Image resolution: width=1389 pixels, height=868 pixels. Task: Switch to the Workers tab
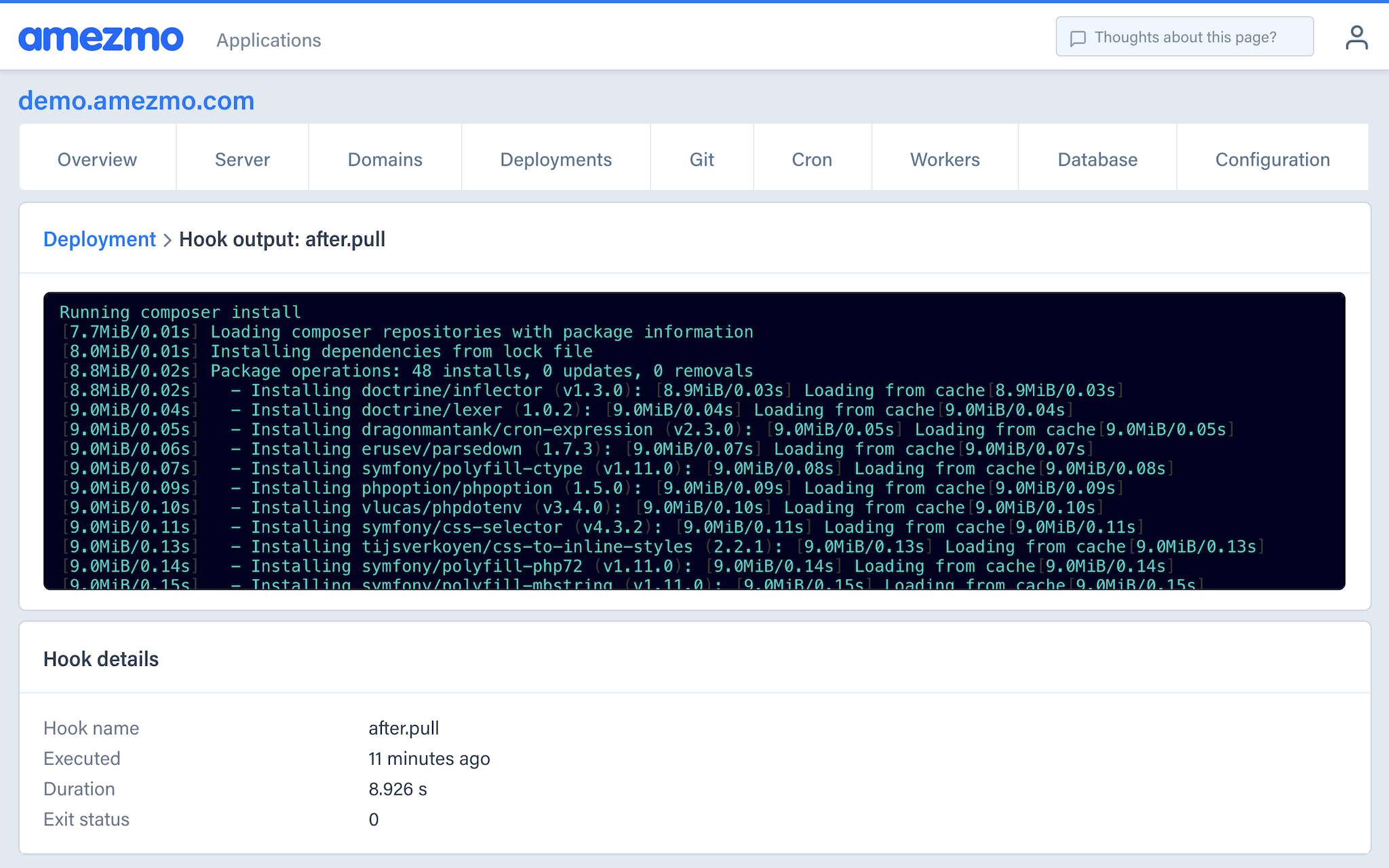pyautogui.click(x=945, y=159)
